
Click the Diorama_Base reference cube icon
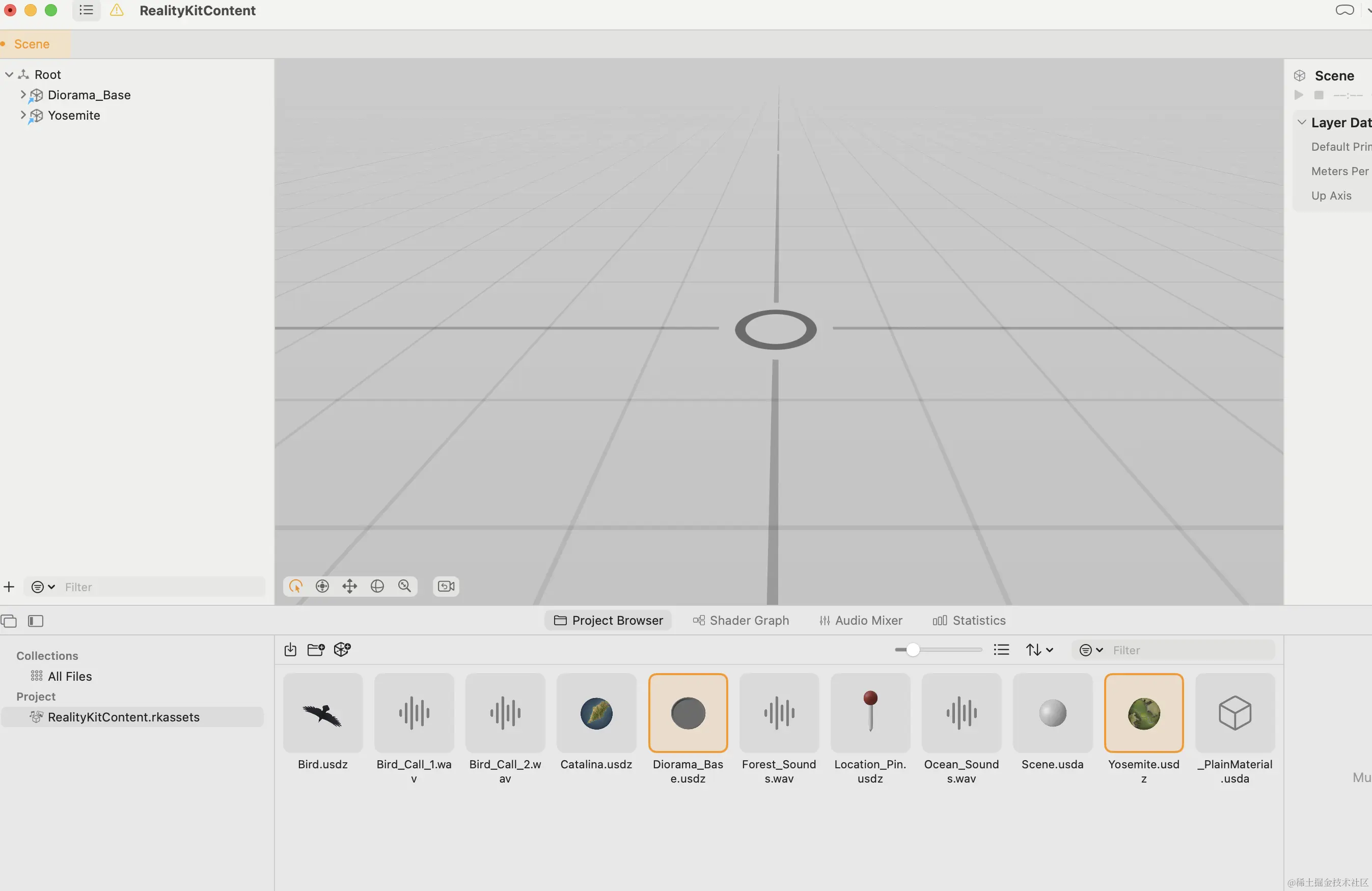pos(36,96)
